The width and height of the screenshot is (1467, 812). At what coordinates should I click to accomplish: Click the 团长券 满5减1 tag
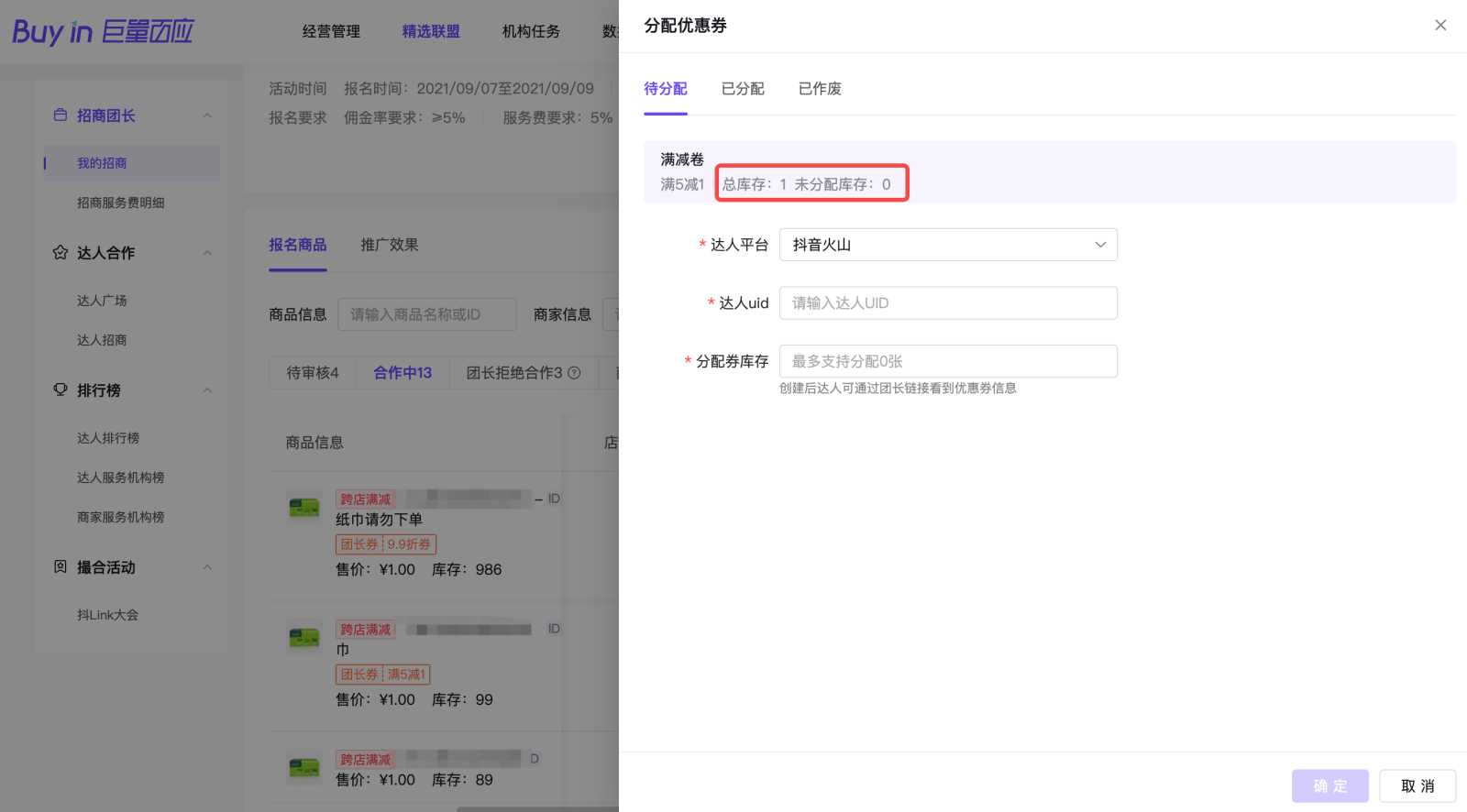pyautogui.click(x=383, y=675)
